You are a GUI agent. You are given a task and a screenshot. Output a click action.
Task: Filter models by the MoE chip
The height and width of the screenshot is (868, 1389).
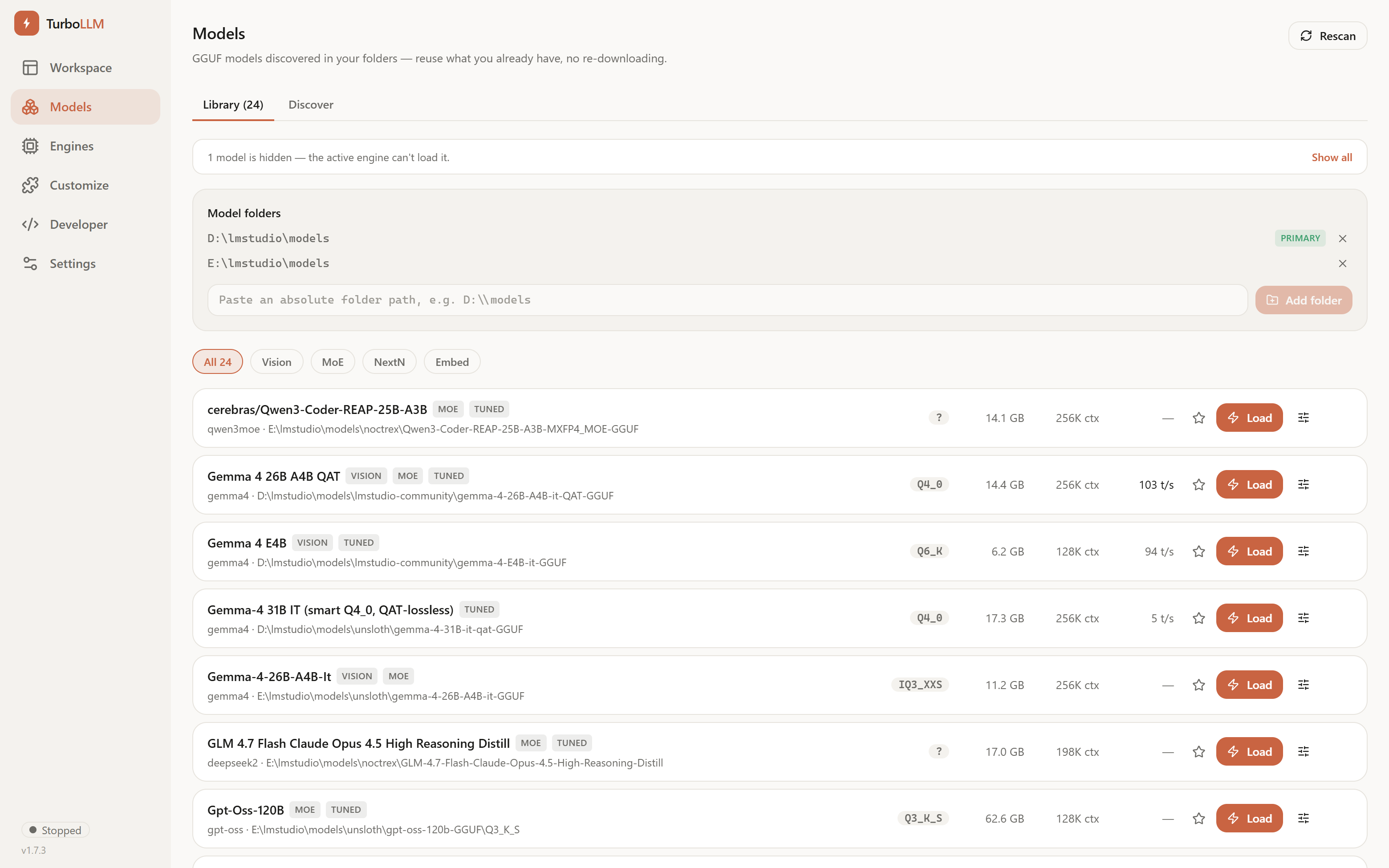(x=332, y=361)
